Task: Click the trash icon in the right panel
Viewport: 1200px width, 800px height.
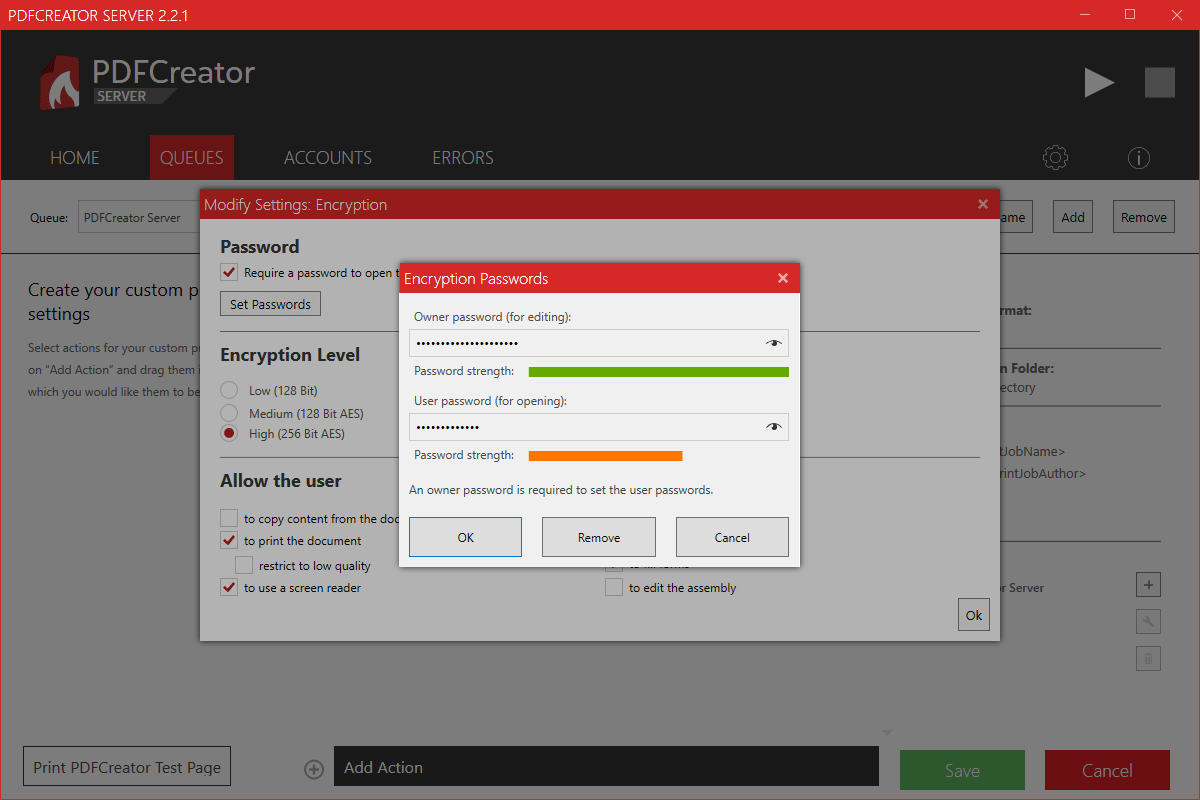Action: (x=1149, y=658)
